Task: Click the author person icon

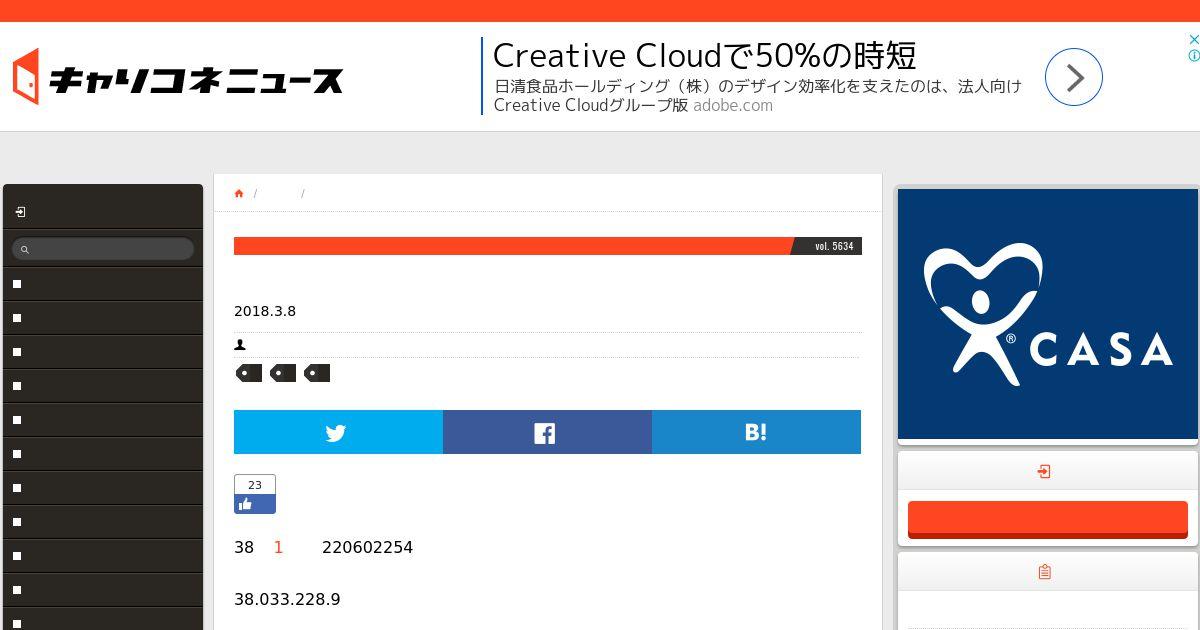Action: [x=240, y=345]
